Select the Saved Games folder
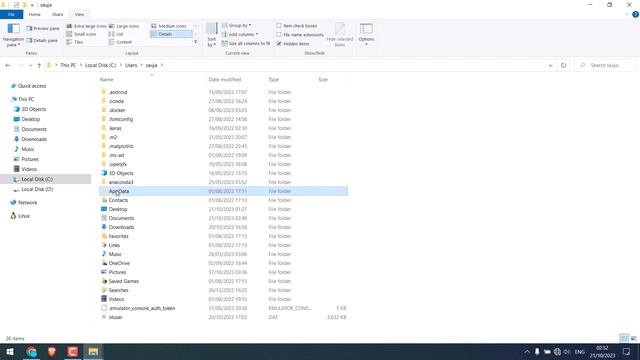The height and width of the screenshot is (360, 640). pyautogui.click(x=223, y=281)
